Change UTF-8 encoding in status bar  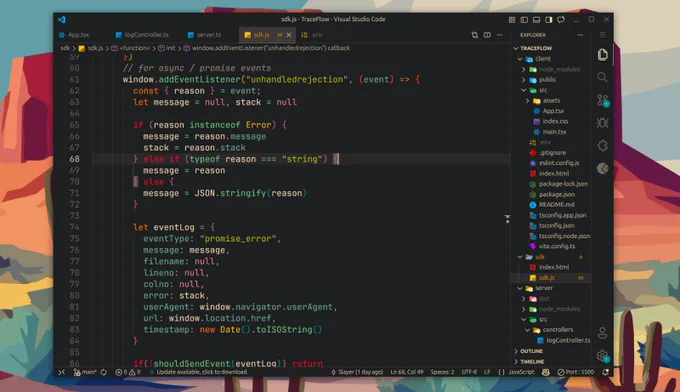(469, 372)
